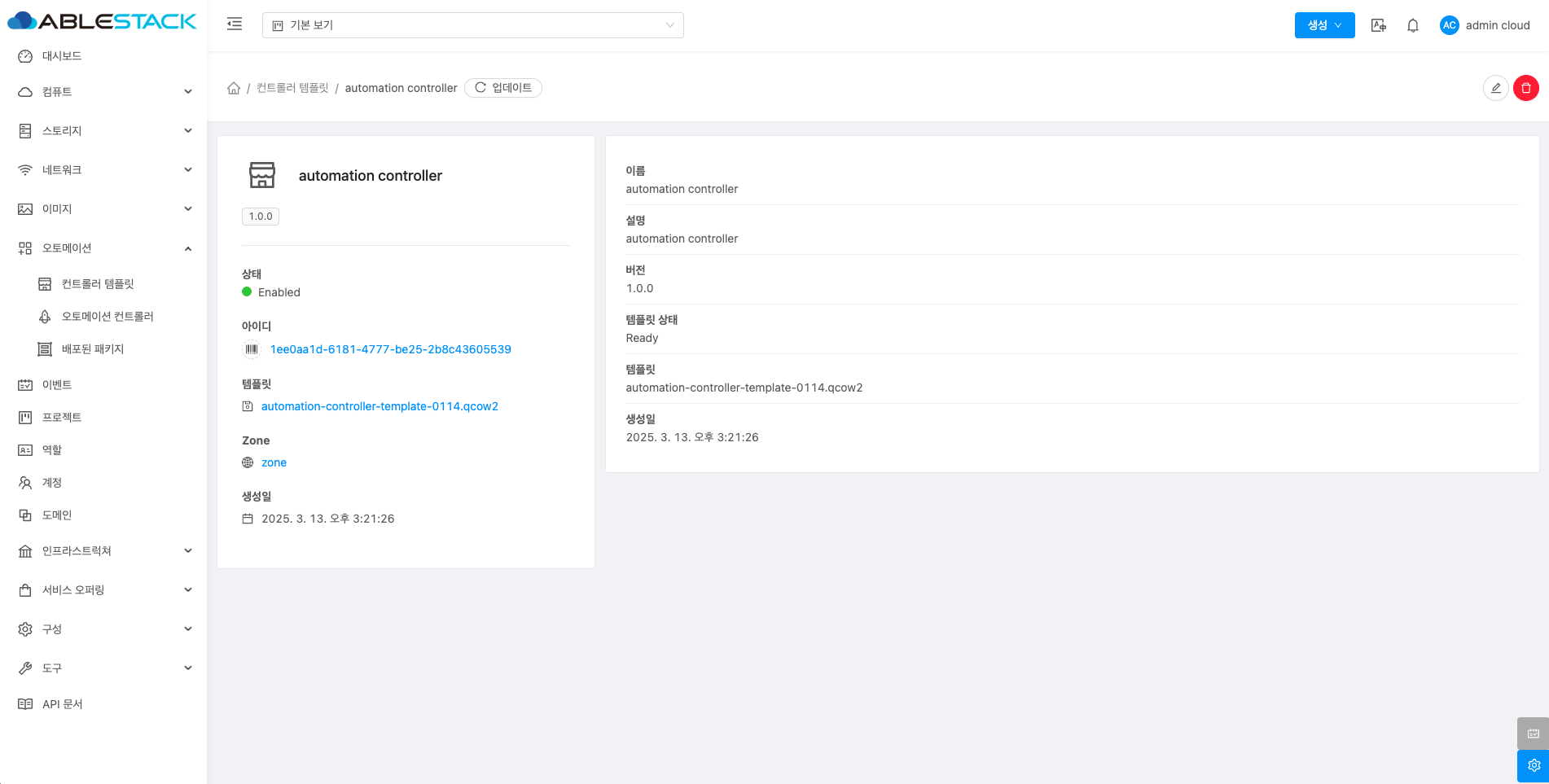The image size is (1549, 784).
Task: Click the 배포된 패키지 icon
Action: [45, 349]
